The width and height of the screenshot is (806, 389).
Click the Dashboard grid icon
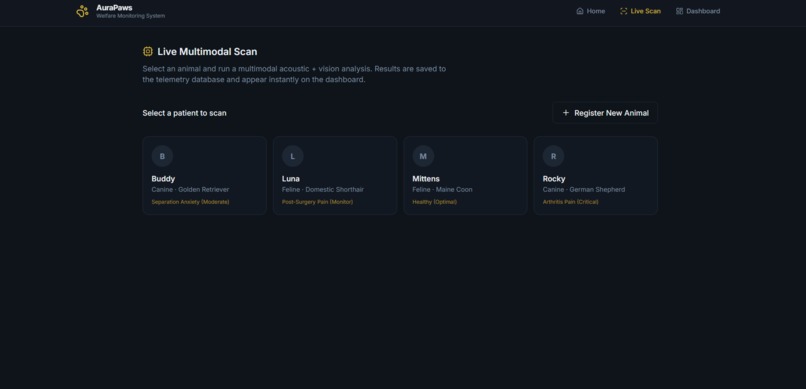pyautogui.click(x=679, y=11)
